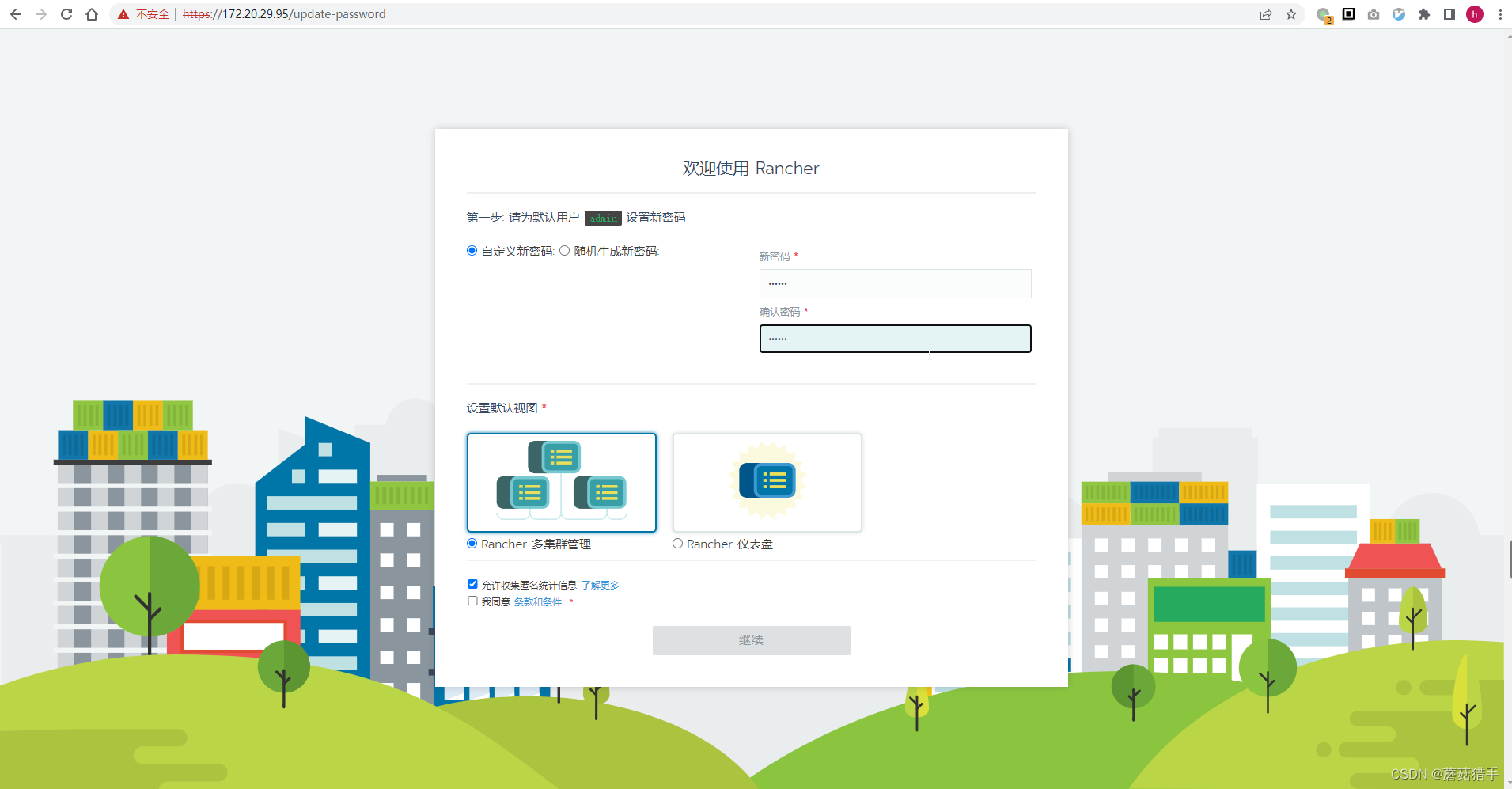
Task: Toggle the browser side panel
Action: click(x=1449, y=14)
